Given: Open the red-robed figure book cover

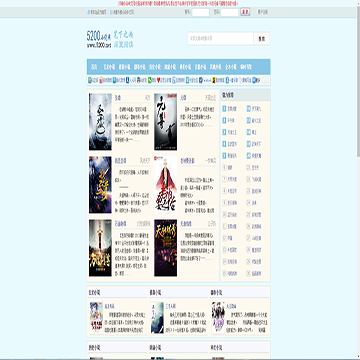Looking at the screenshot, I should (166, 185).
